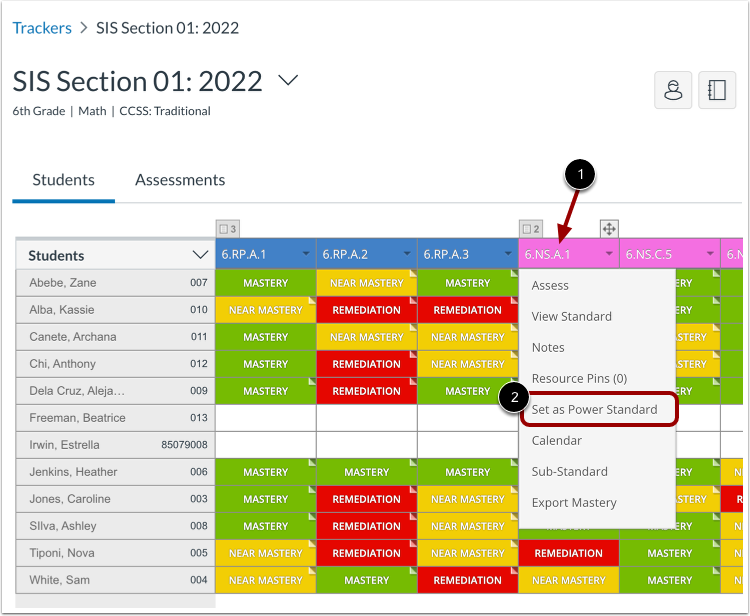The height and width of the screenshot is (616, 750).
Task: Open the 6.RP.A.2 column dropdown arrow
Action: 407,254
